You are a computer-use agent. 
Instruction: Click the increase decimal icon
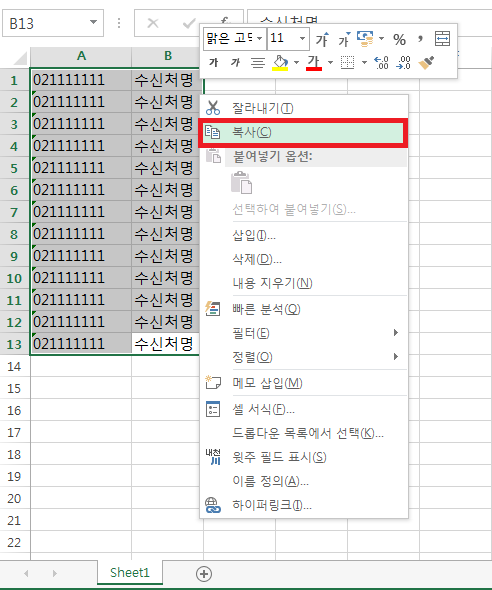coord(381,63)
